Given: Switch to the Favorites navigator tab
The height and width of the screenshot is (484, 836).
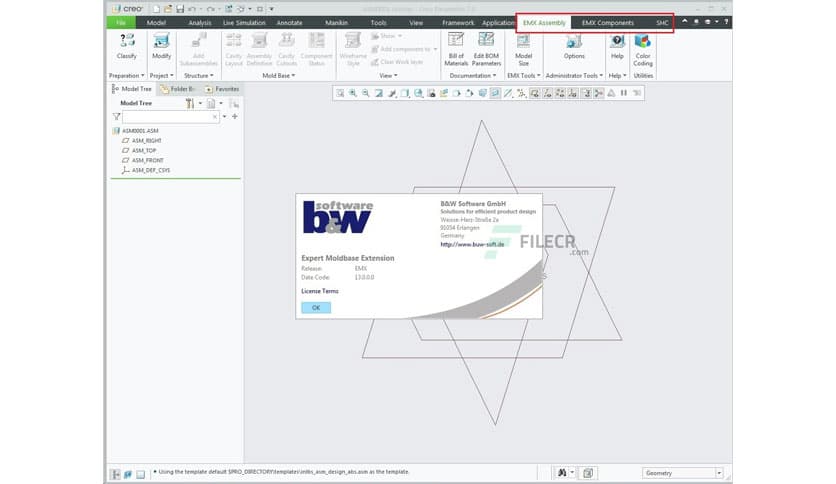Looking at the screenshot, I should (222, 89).
